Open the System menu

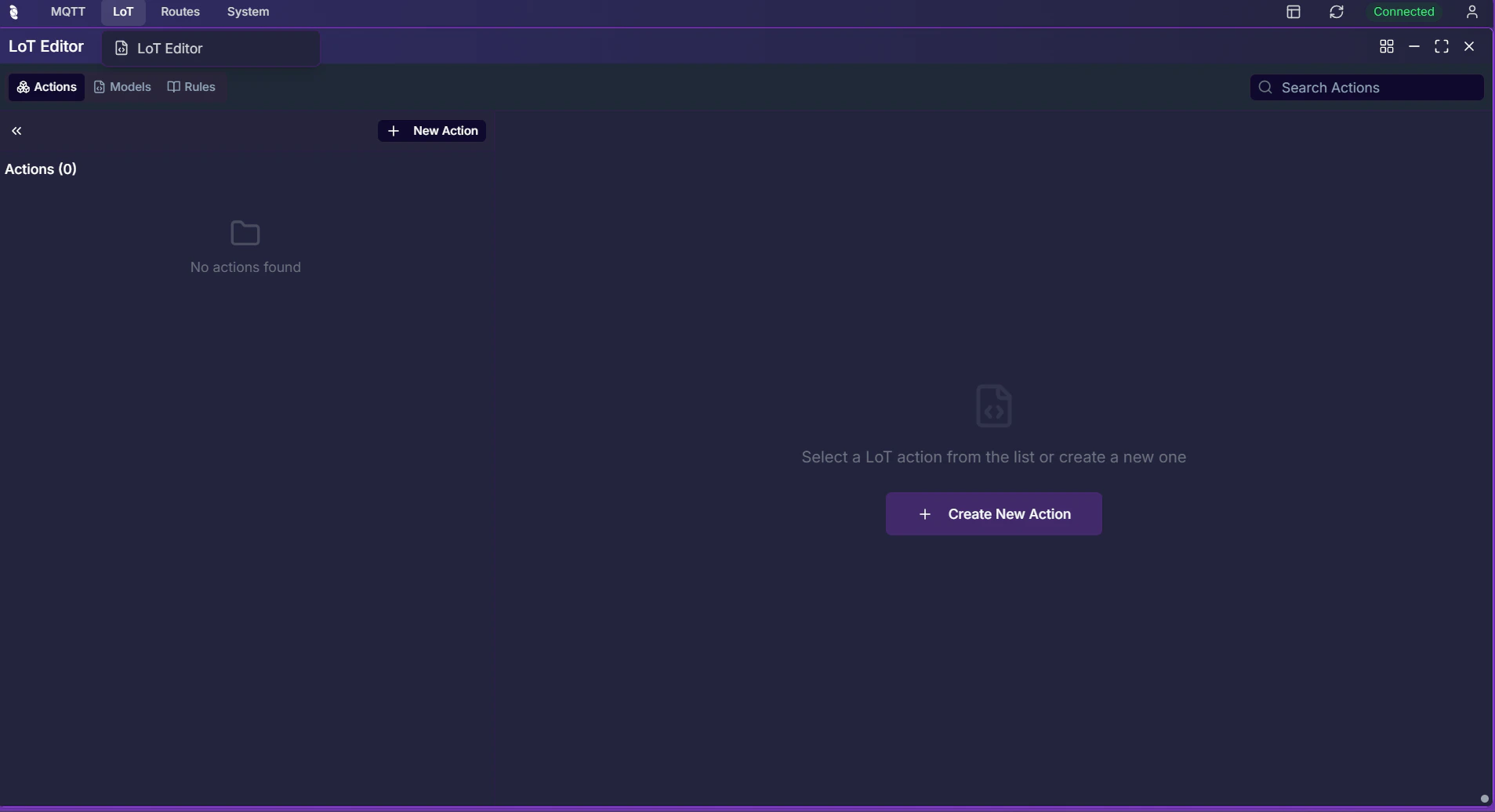(248, 12)
